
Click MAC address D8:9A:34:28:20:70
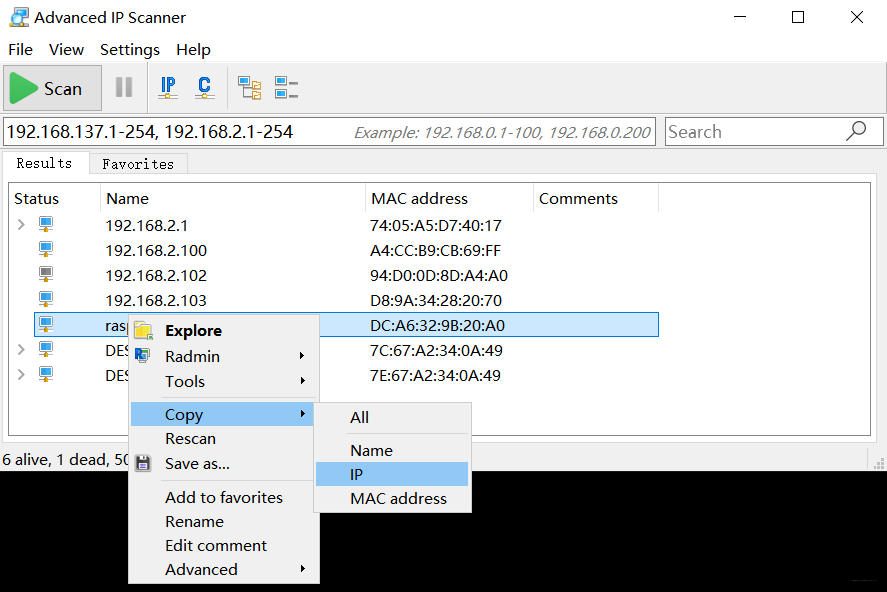436,300
